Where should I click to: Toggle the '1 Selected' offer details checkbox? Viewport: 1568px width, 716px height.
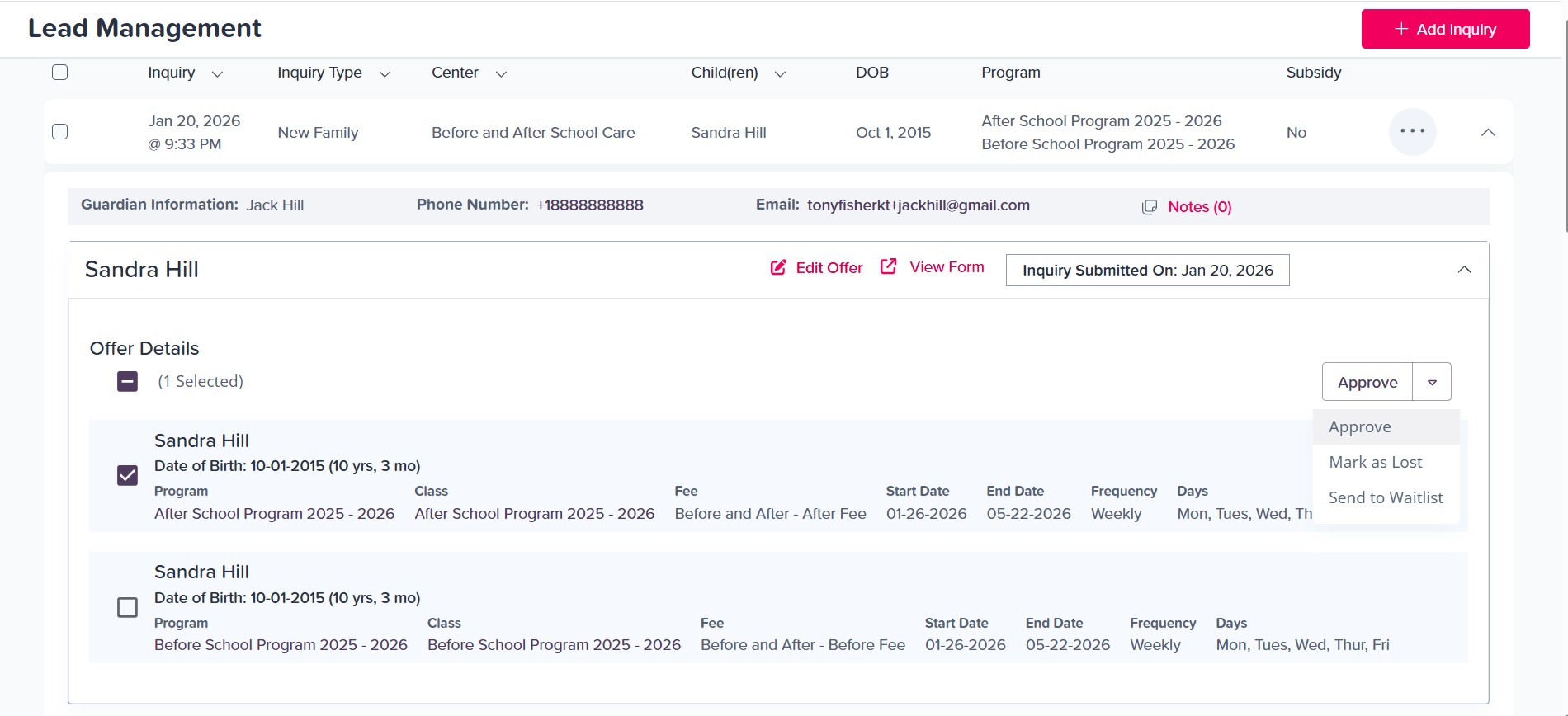[x=128, y=382]
